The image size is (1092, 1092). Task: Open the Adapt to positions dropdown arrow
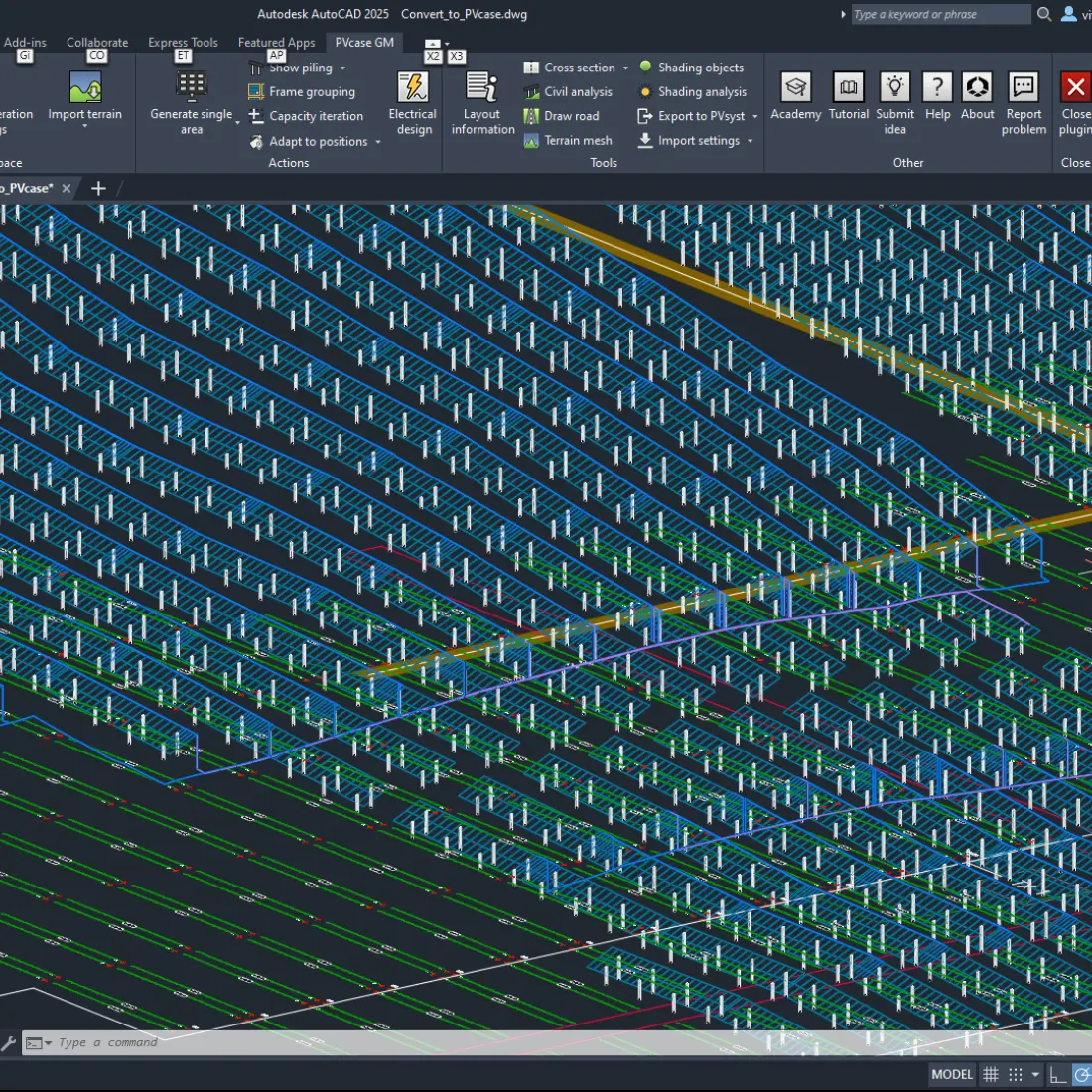tap(378, 142)
